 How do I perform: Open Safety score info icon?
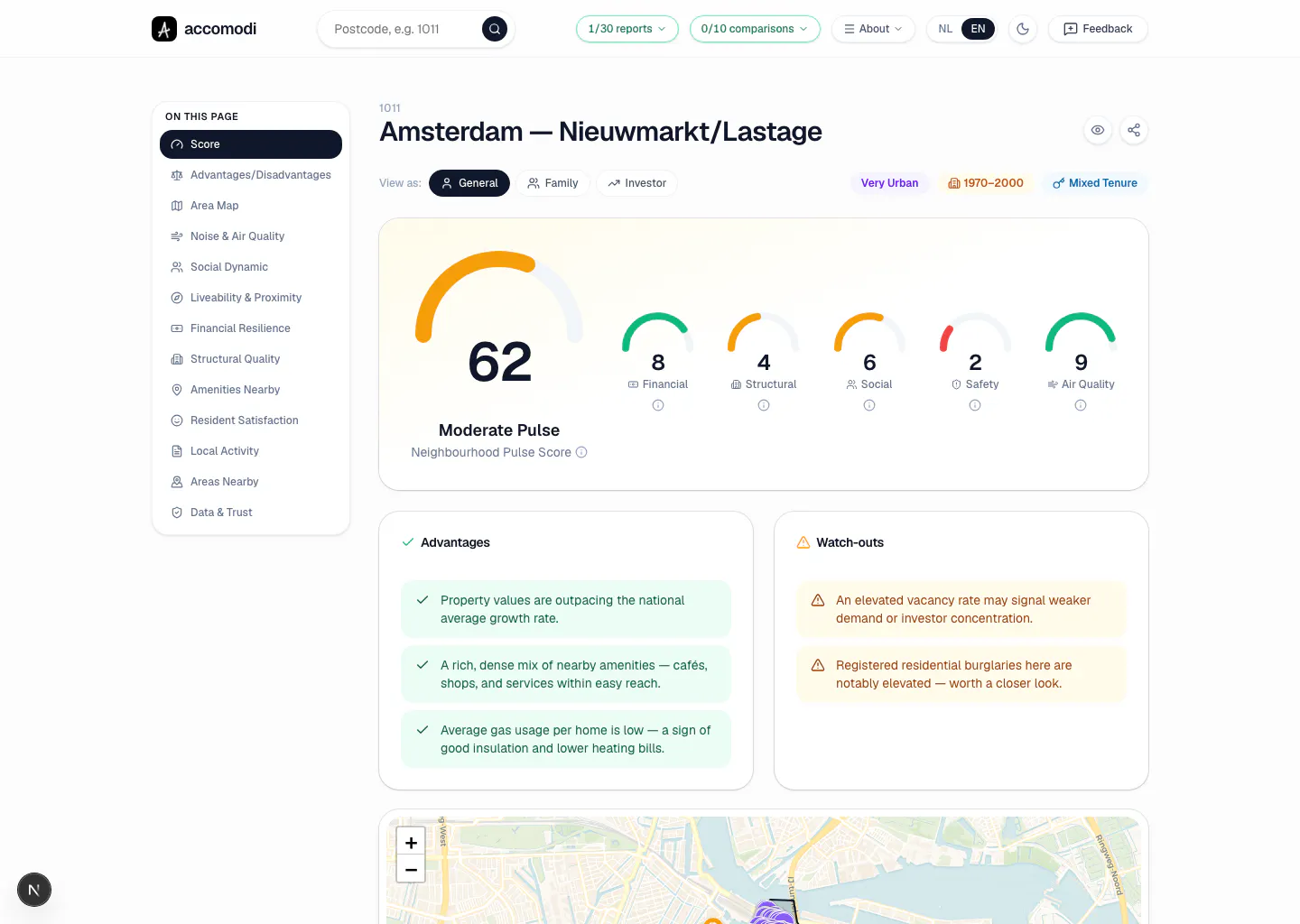pyautogui.click(x=975, y=405)
